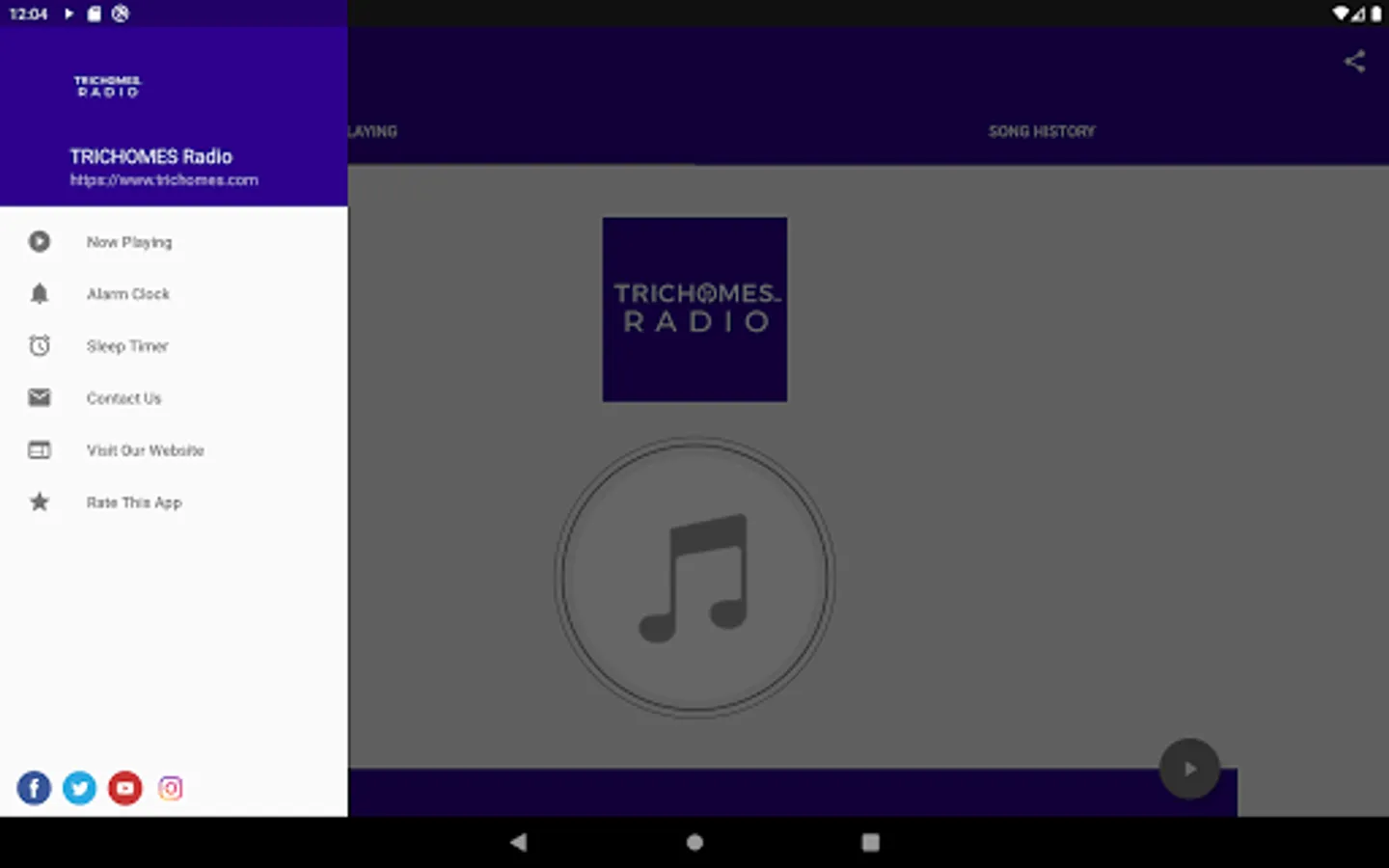Image resolution: width=1389 pixels, height=868 pixels.
Task: Select Sleep Timer menu entry
Action: [174, 345]
